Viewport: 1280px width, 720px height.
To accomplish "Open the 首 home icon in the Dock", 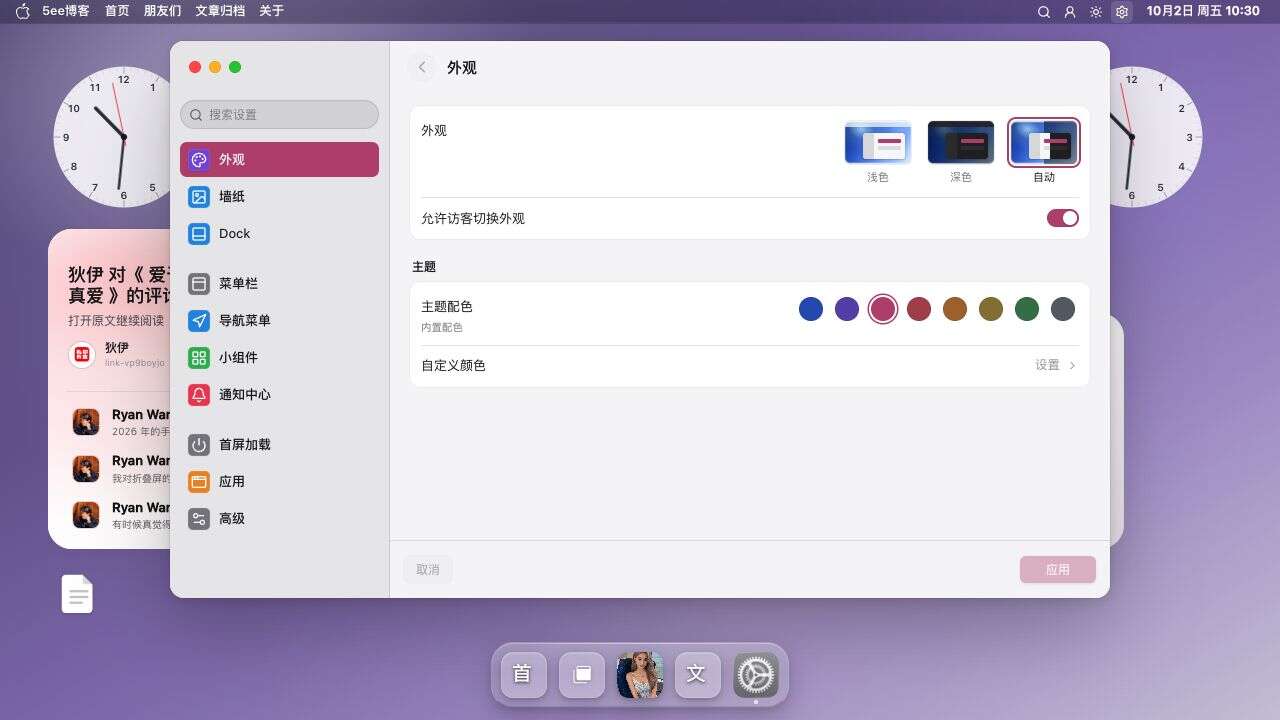I will 522,674.
